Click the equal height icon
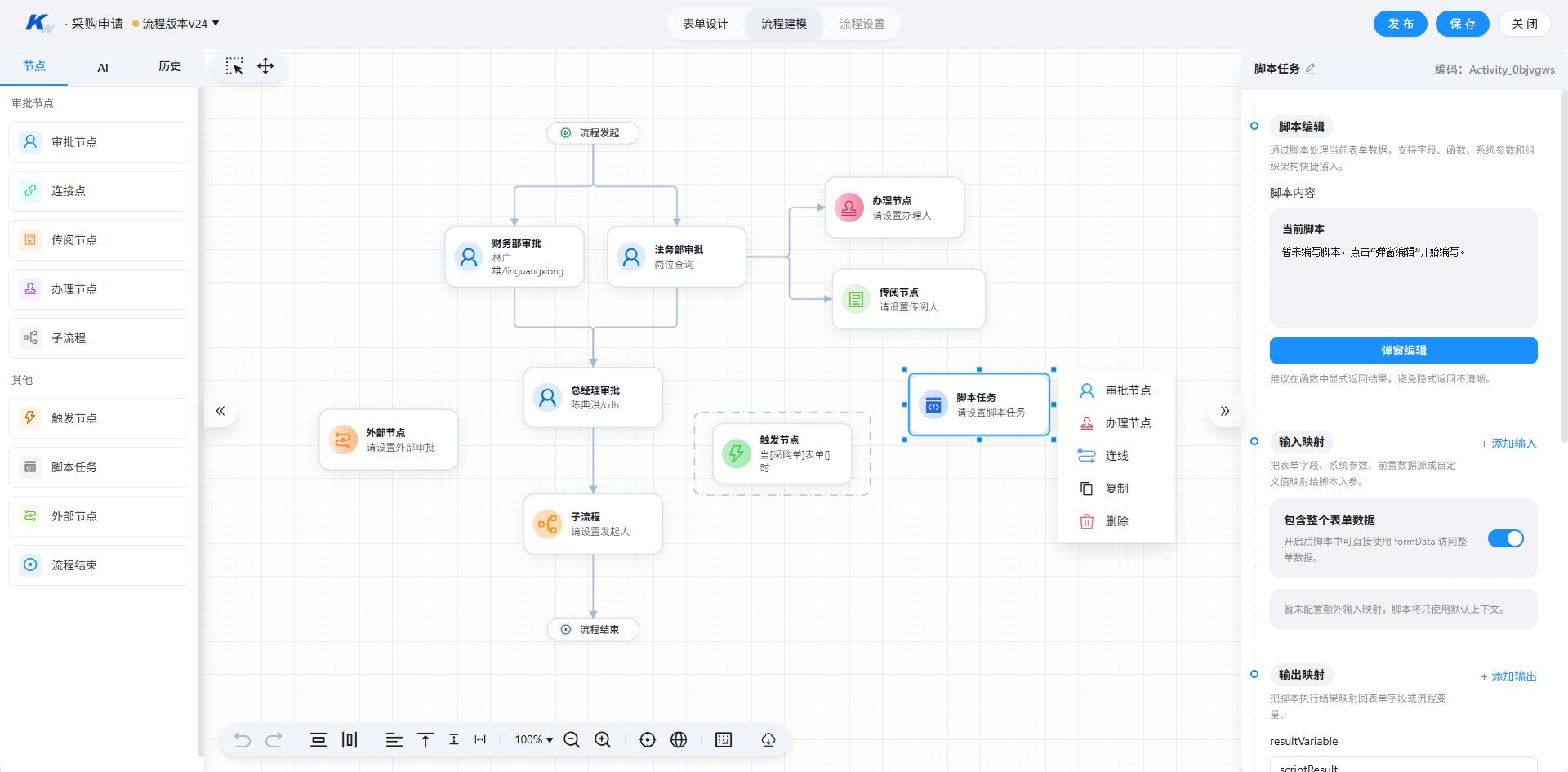This screenshot has width=1568, height=772. click(454, 740)
